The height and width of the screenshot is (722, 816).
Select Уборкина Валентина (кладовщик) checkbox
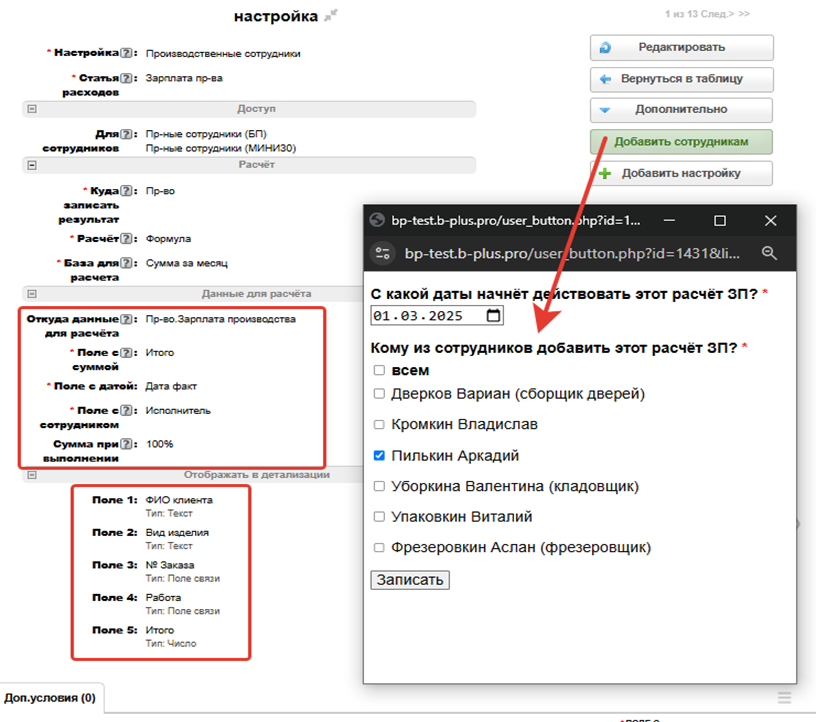(x=379, y=486)
